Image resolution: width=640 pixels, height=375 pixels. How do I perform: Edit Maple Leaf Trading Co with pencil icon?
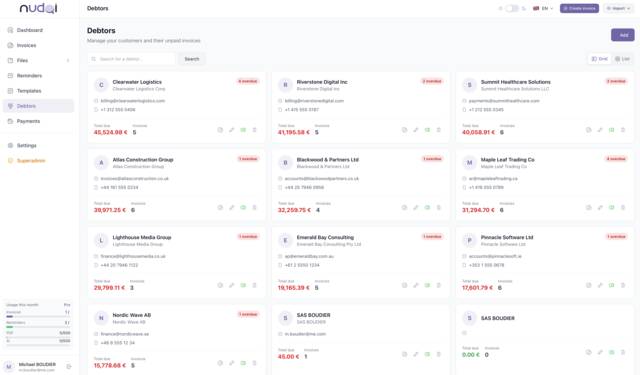click(600, 207)
